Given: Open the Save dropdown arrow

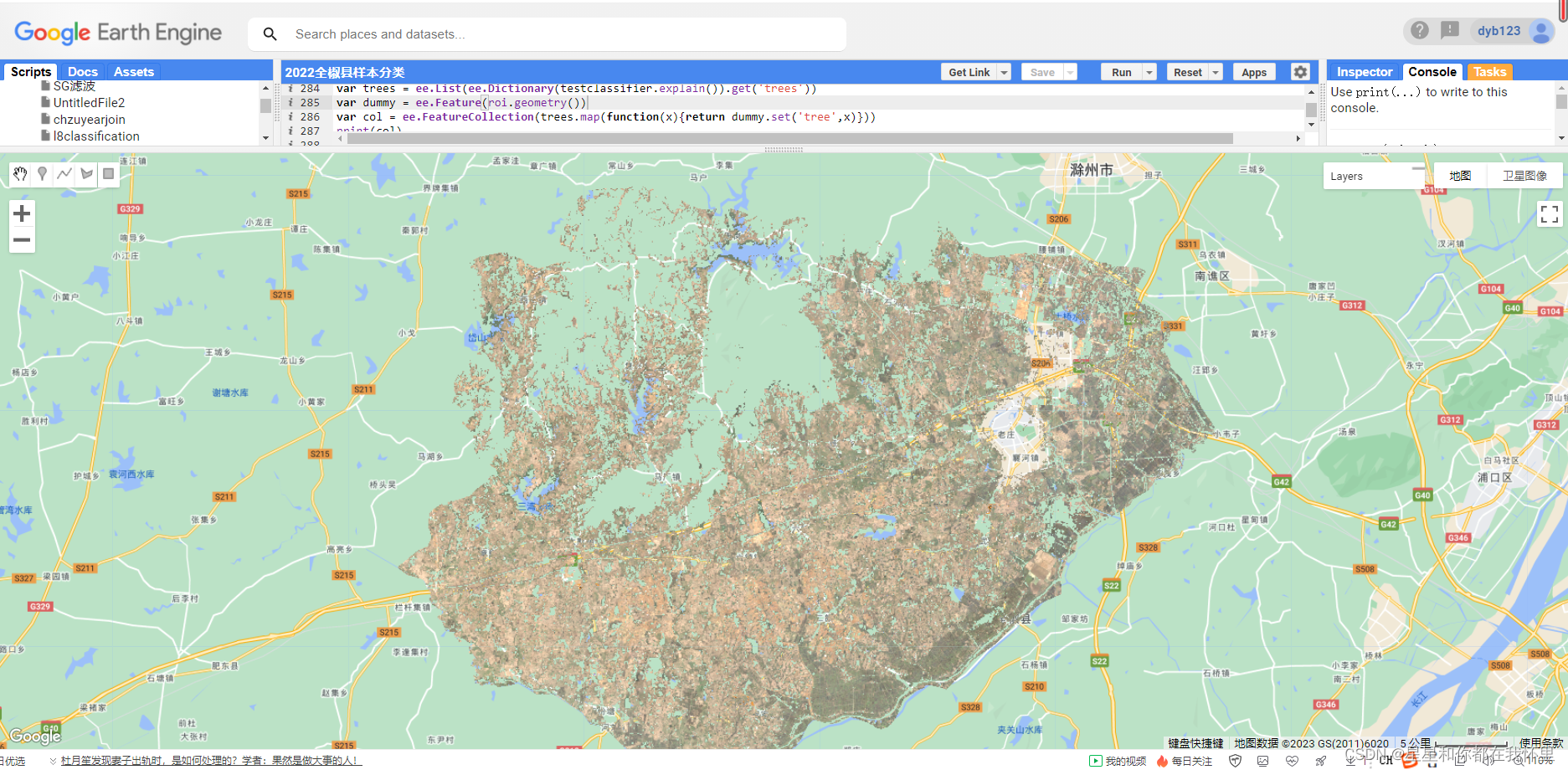Looking at the screenshot, I should coord(1070,73).
